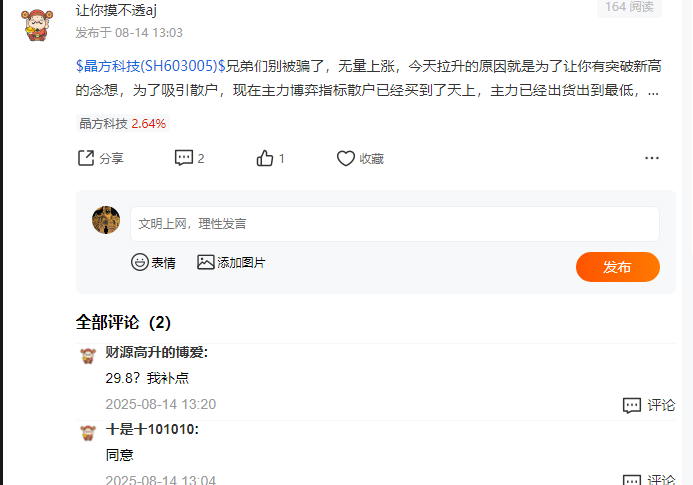Image resolution: width=693 pixels, height=485 pixels.
Task: Click your own avatar beside comment box
Action: pos(106,220)
